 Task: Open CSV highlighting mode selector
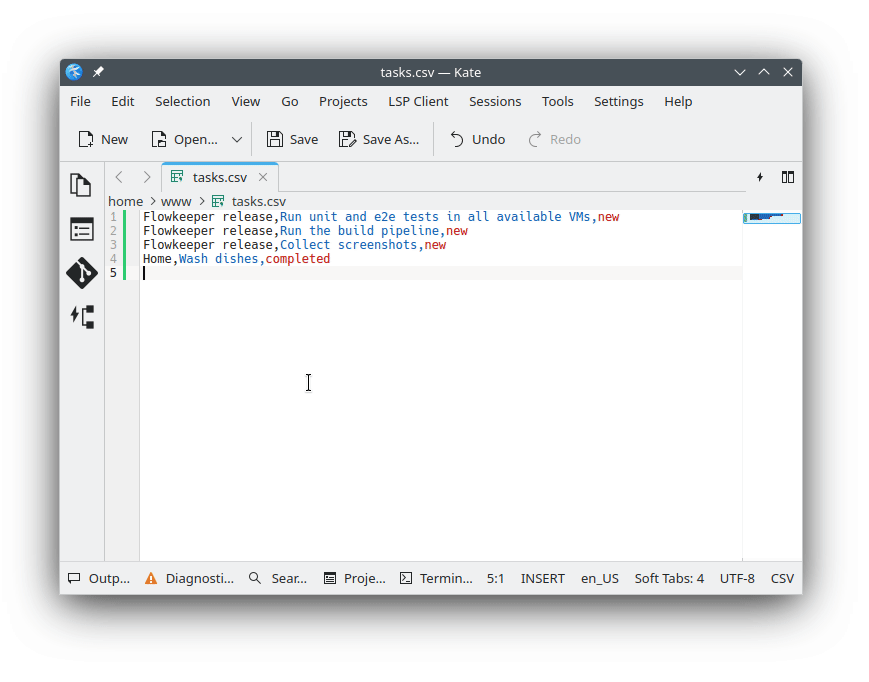pos(782,578)
